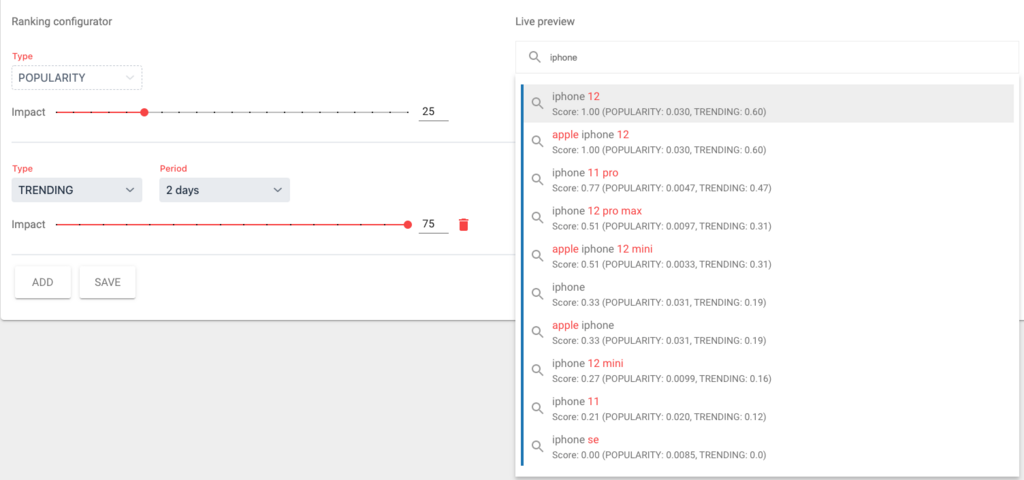Screen dimensions: 1024x480
Task: Open the POPULARITY type dropdown
Action: click(x=77, y=78)
